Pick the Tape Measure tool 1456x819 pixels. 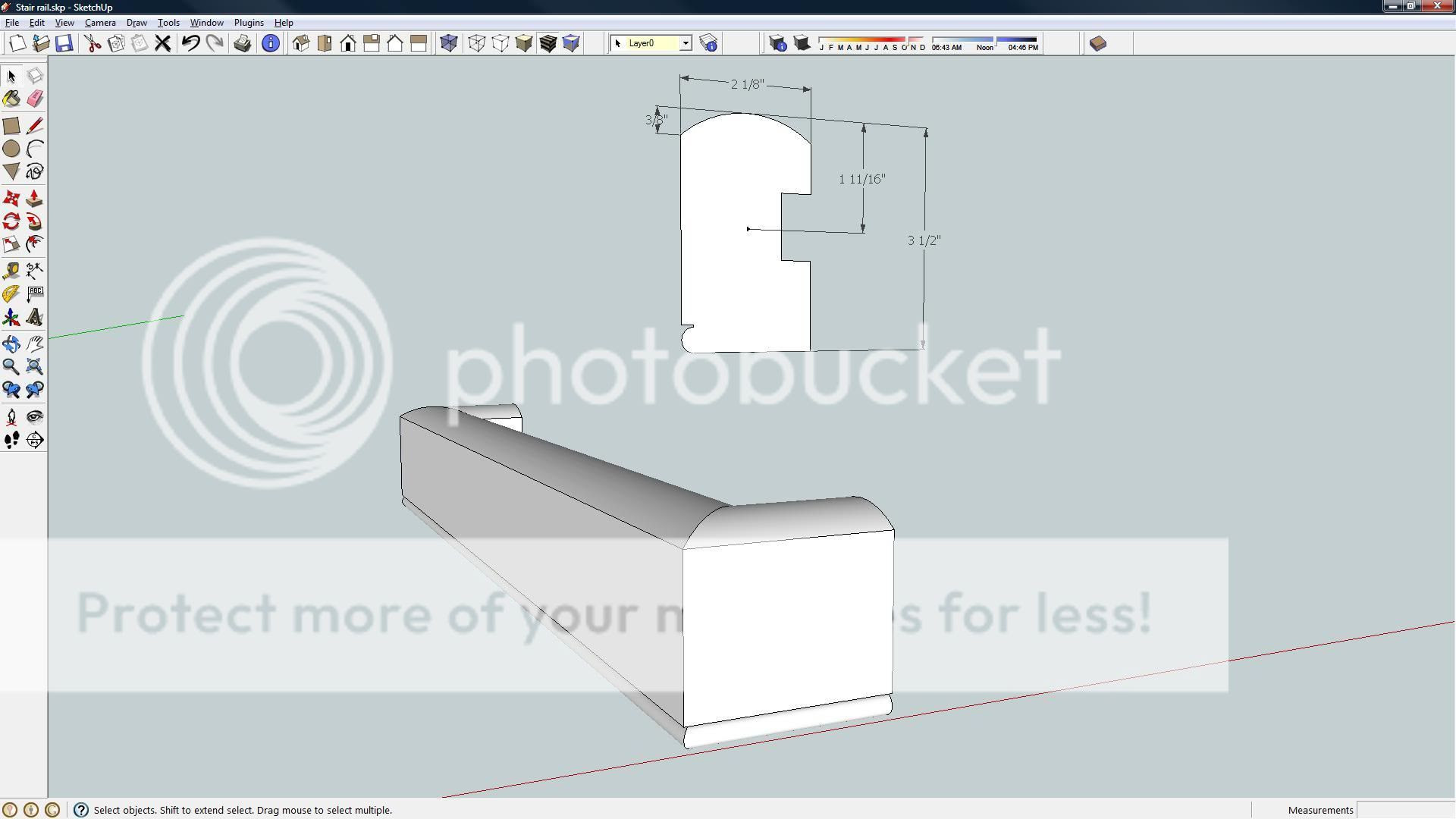[11, 271]
